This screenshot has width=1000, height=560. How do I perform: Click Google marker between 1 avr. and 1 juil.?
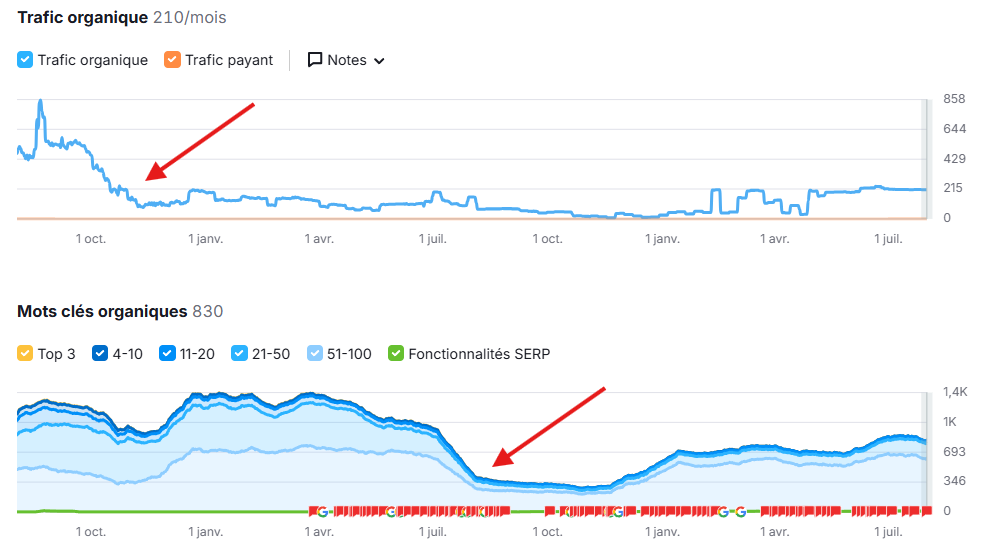tap(391, 511)
